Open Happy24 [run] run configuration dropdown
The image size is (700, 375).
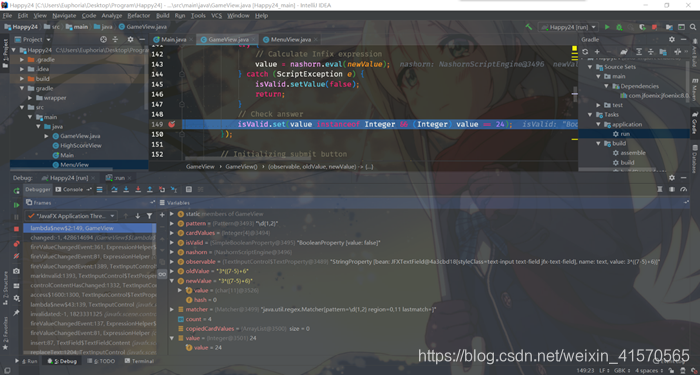pyautogui.click(x=568, y=27)
